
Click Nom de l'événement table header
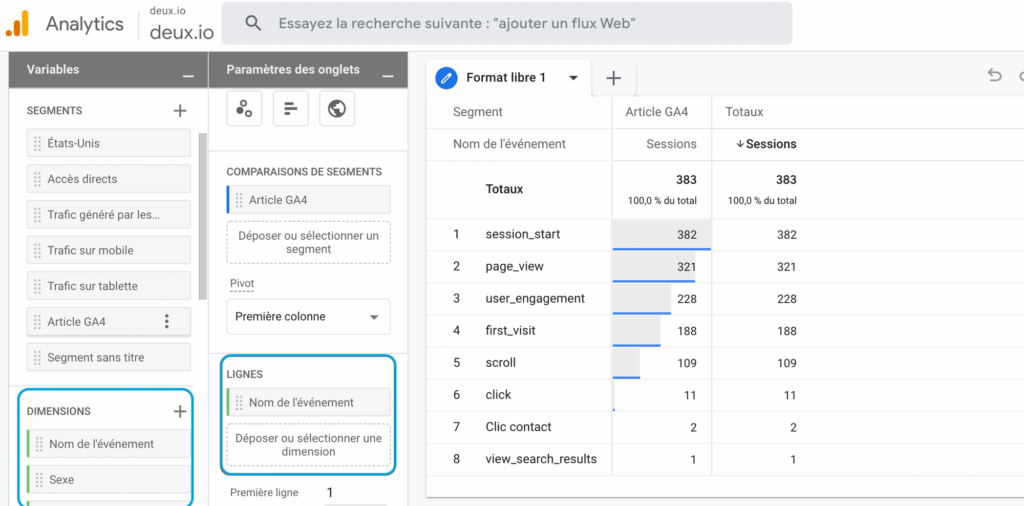coord(509,144)
